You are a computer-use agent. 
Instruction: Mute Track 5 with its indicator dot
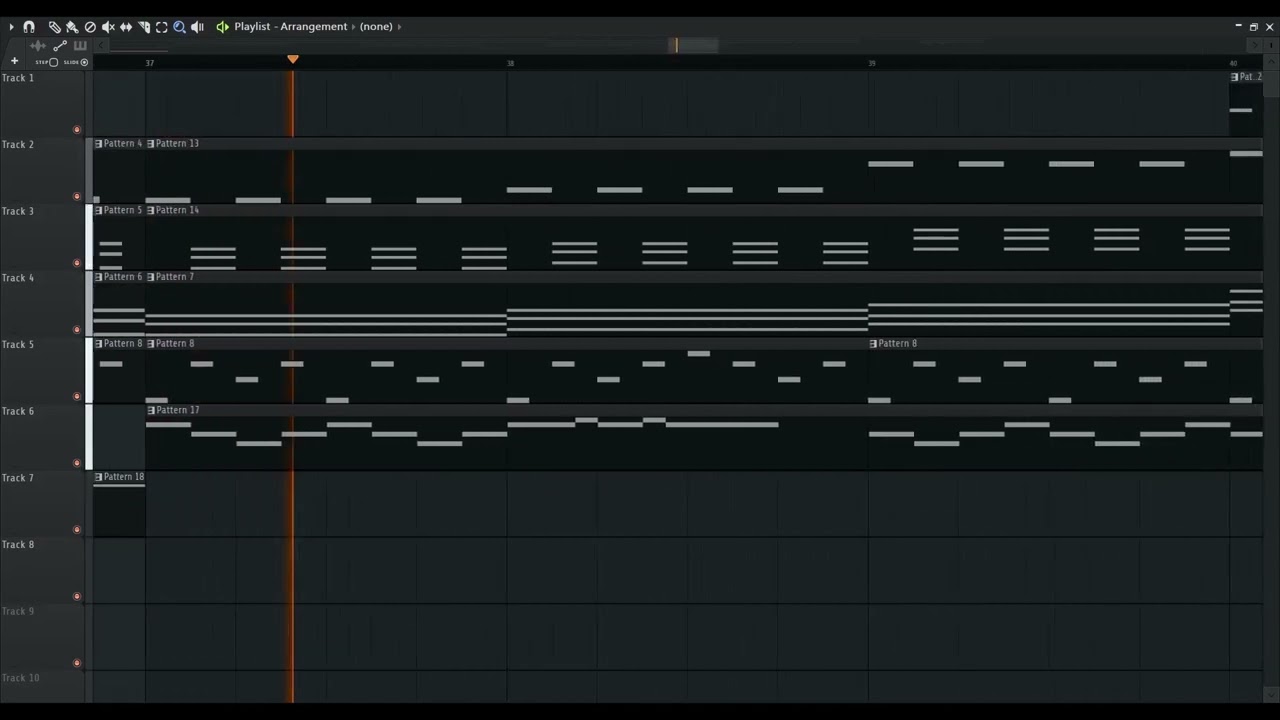[x=77, y=396]
